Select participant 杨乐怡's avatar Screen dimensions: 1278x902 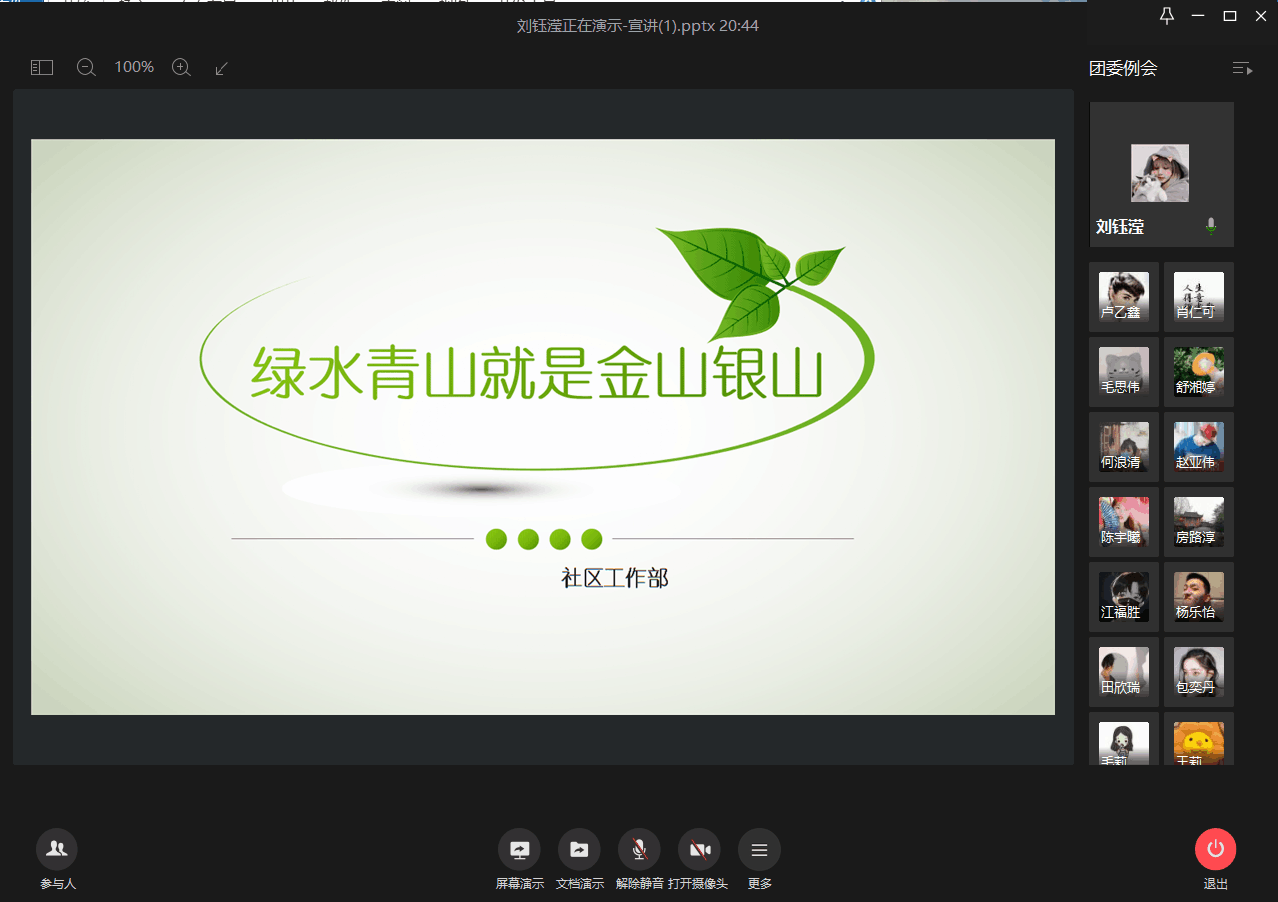tap(1198, 596)
